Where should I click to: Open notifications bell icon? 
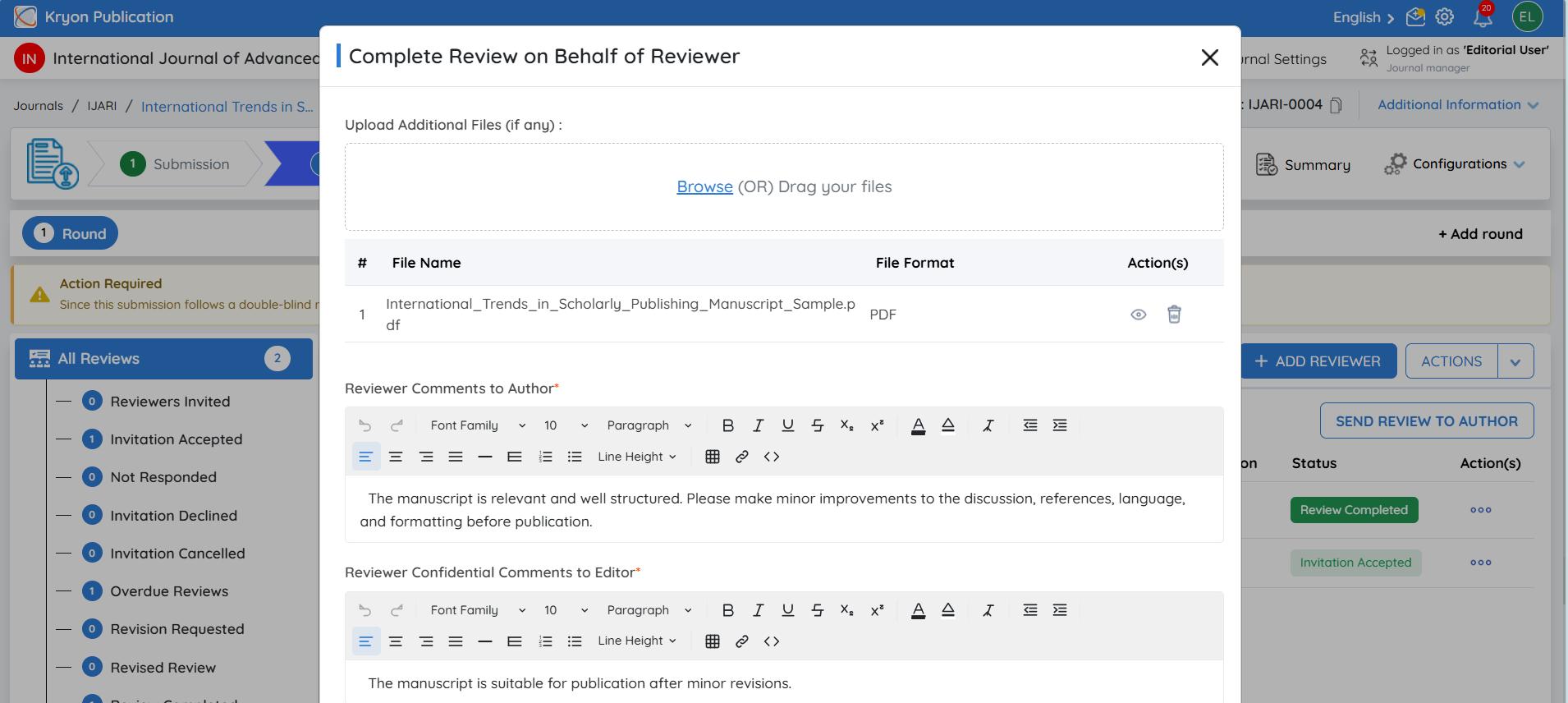[1483, 17]
